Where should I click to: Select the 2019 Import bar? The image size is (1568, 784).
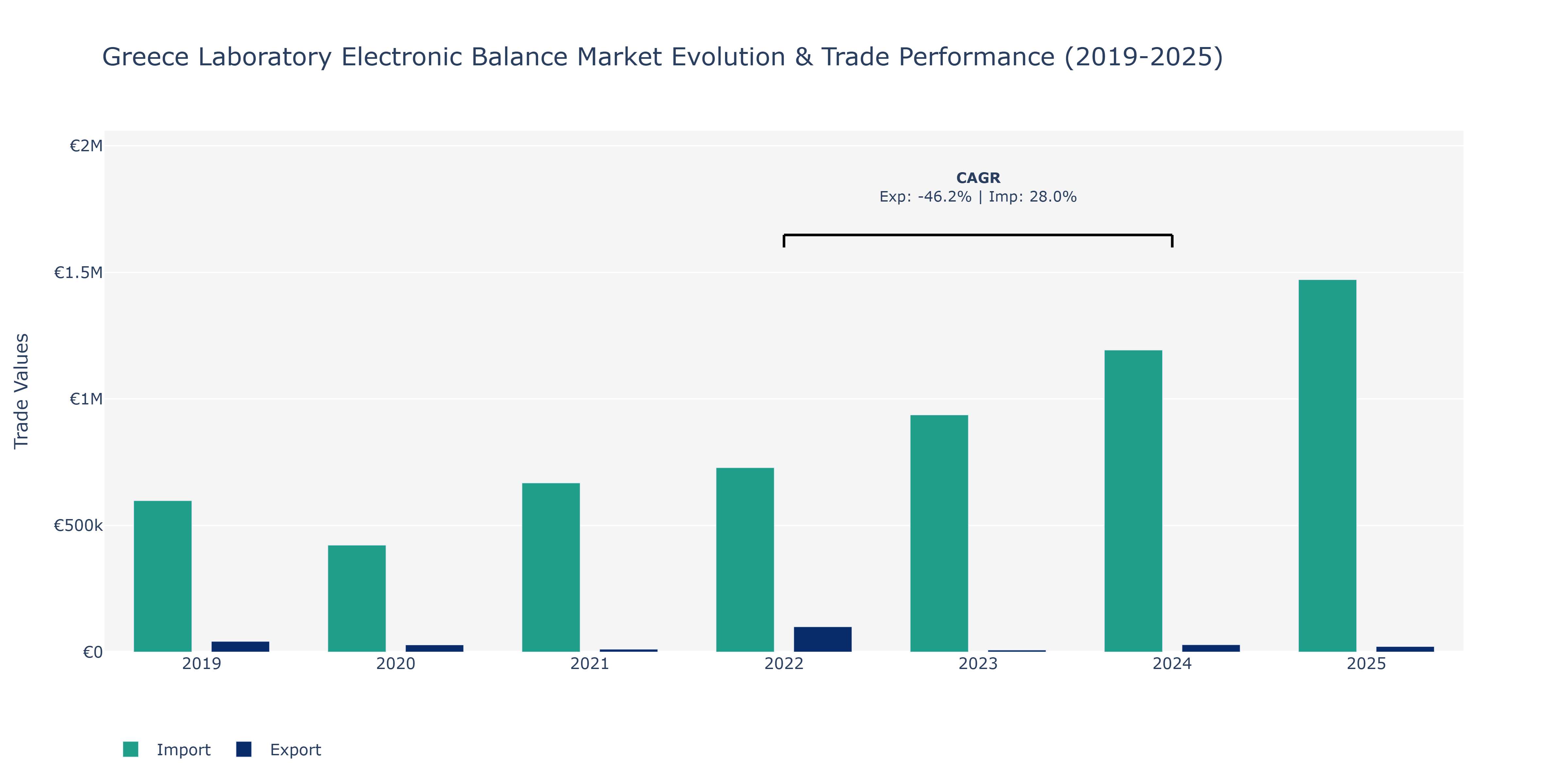163,576
